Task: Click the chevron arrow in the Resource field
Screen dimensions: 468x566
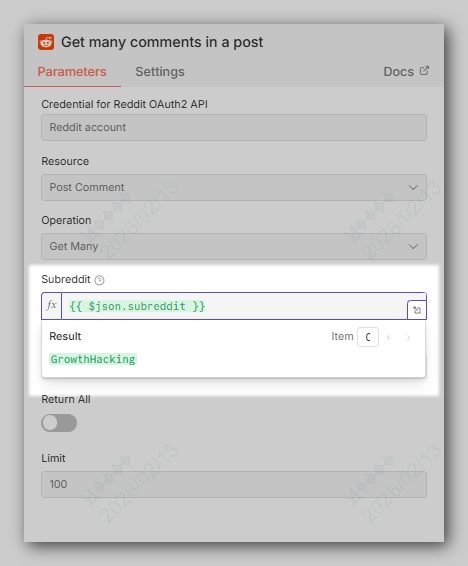Action: pyautogui.click(x=413, y=188)
